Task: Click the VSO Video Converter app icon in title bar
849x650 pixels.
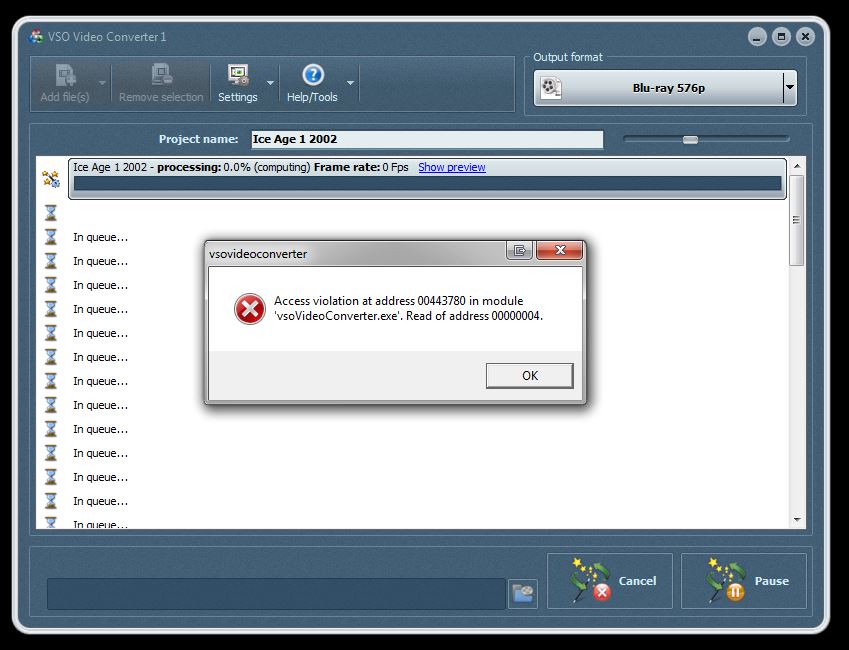Action: (x=37, y=37)
